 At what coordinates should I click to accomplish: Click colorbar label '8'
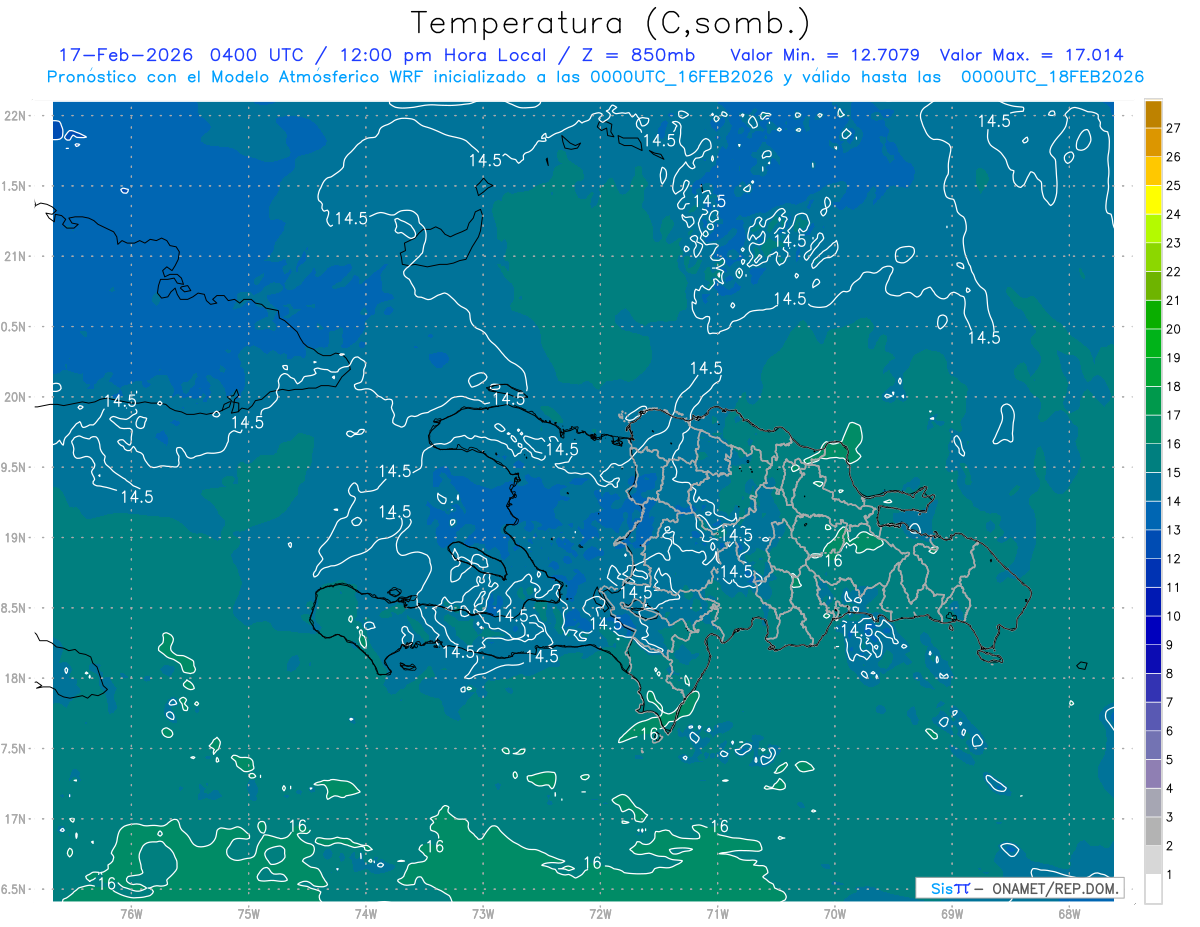(x=1171, y=674)
